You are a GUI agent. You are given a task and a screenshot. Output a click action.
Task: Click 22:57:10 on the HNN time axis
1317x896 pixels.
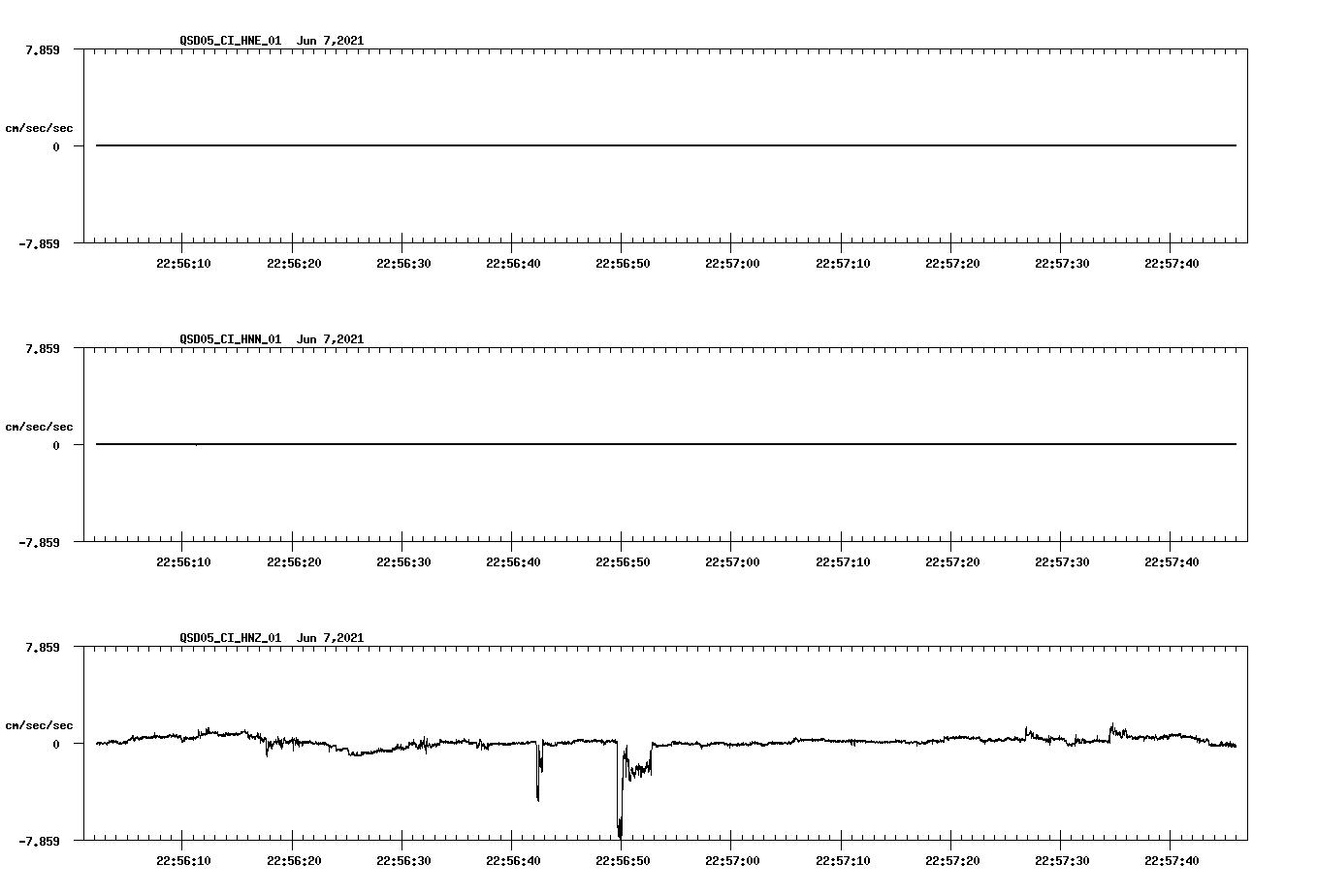click(x=843, y=562)
